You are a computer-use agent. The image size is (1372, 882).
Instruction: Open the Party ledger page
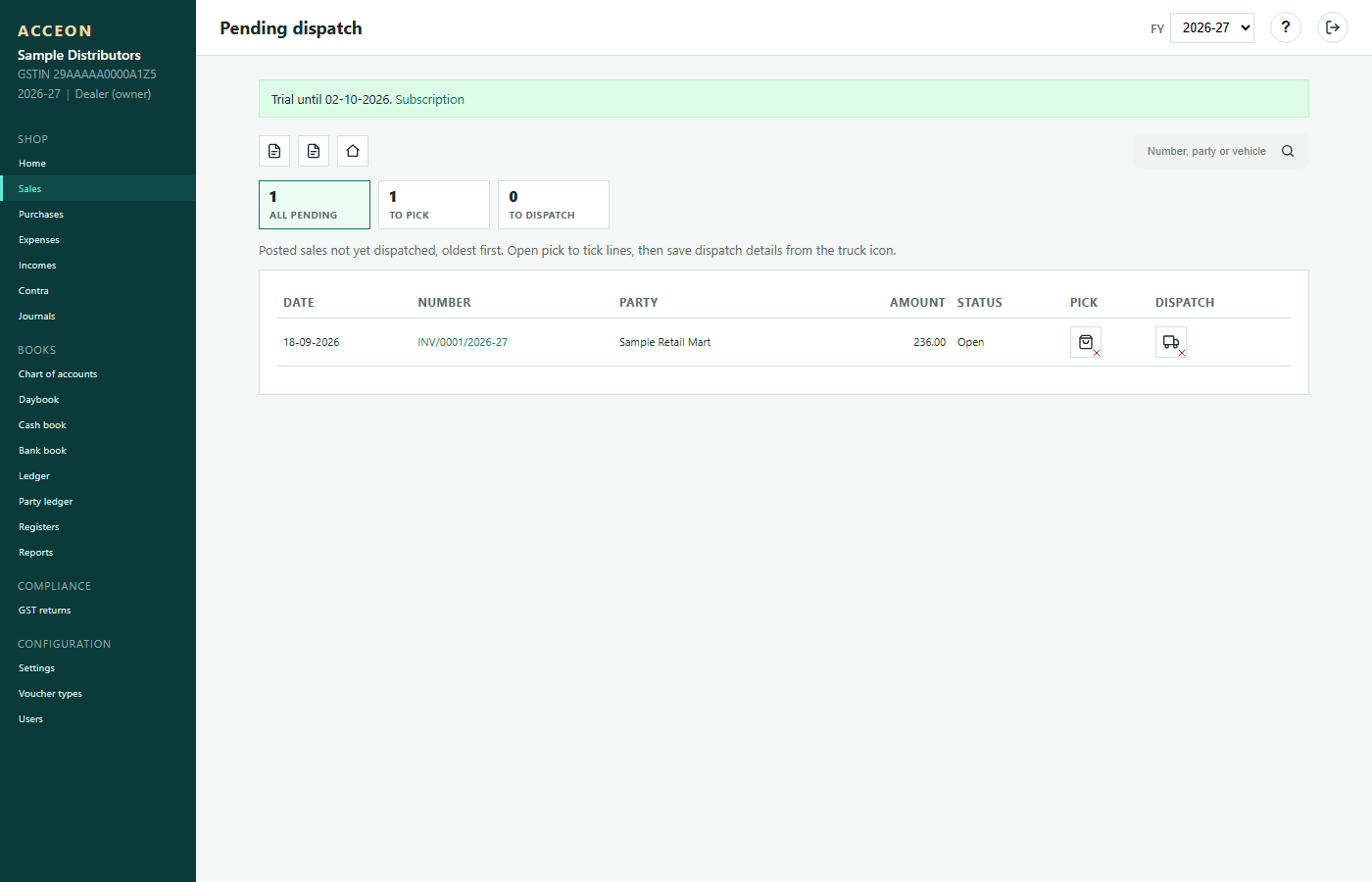point(98,502)
